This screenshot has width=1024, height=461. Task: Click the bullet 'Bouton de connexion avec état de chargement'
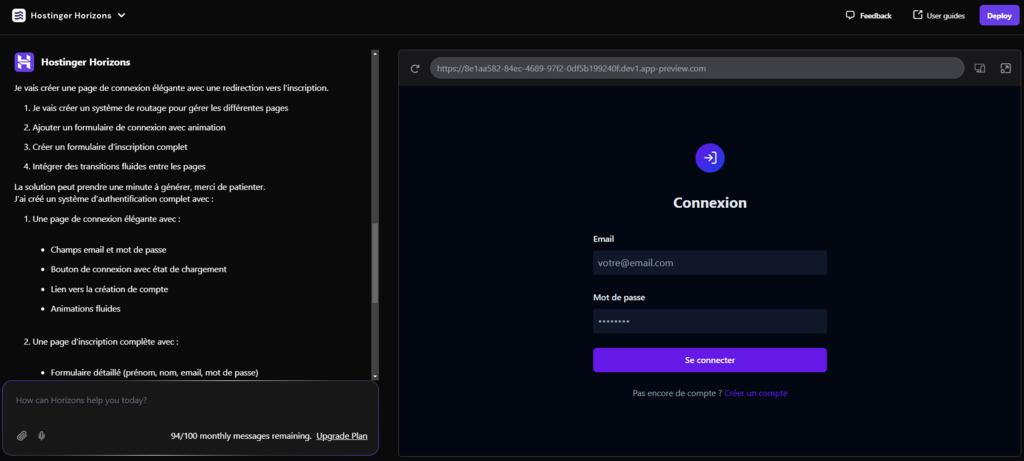[138, 269]
